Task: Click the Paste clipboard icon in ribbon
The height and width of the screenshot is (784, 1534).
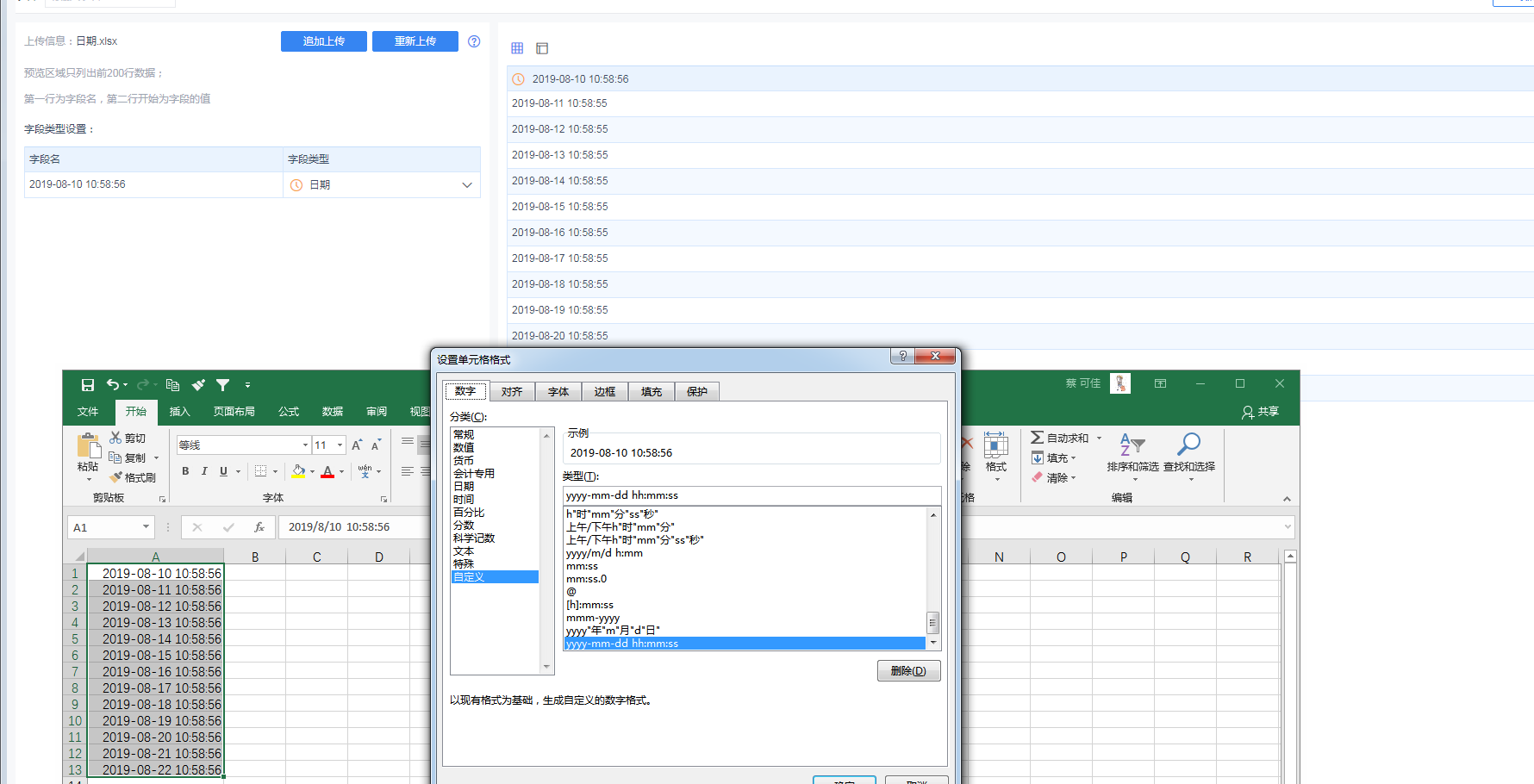Action: 88,445
